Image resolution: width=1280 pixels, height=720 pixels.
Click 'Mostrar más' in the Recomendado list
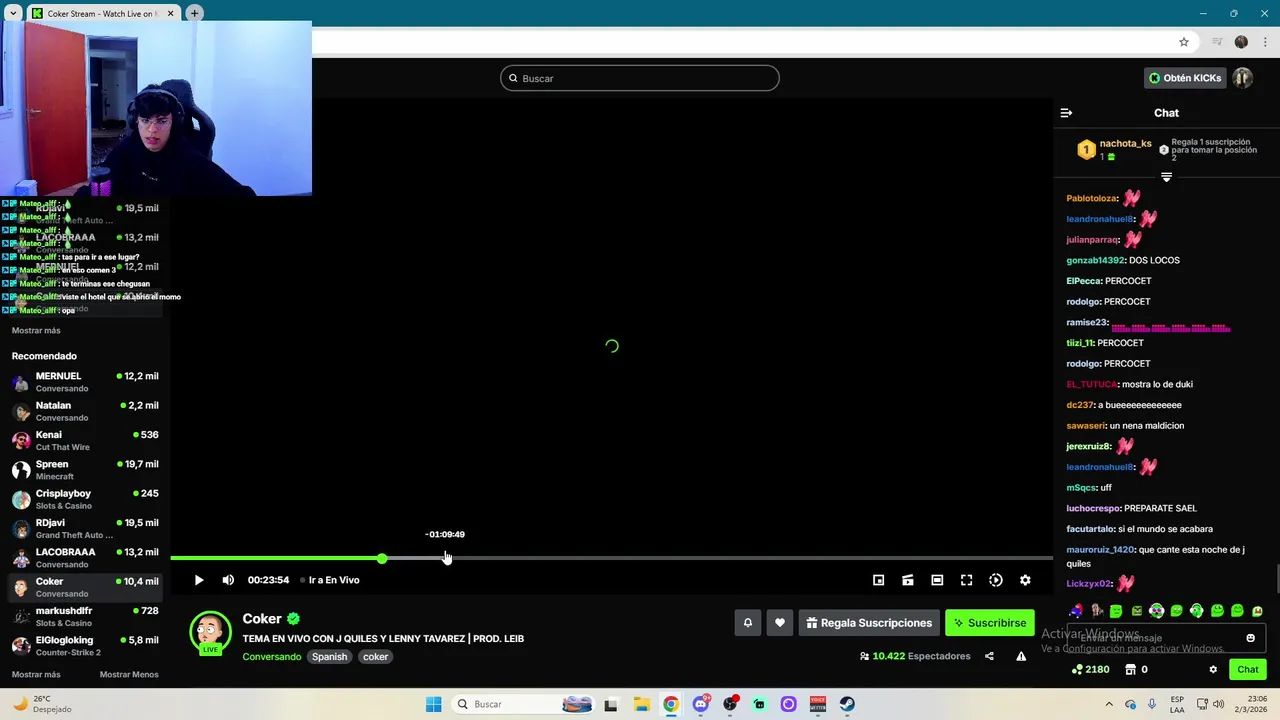[x=36, y=675]
